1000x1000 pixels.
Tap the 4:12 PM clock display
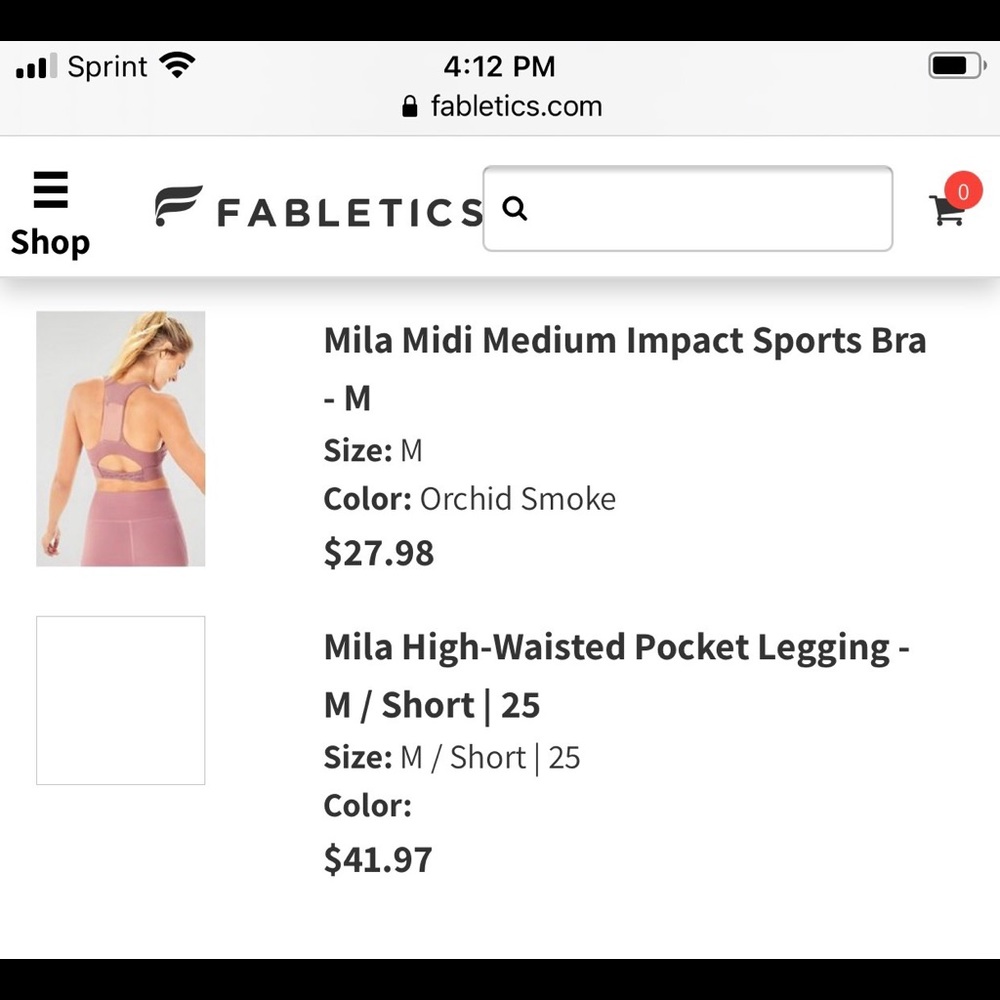(x=501, y=65)
